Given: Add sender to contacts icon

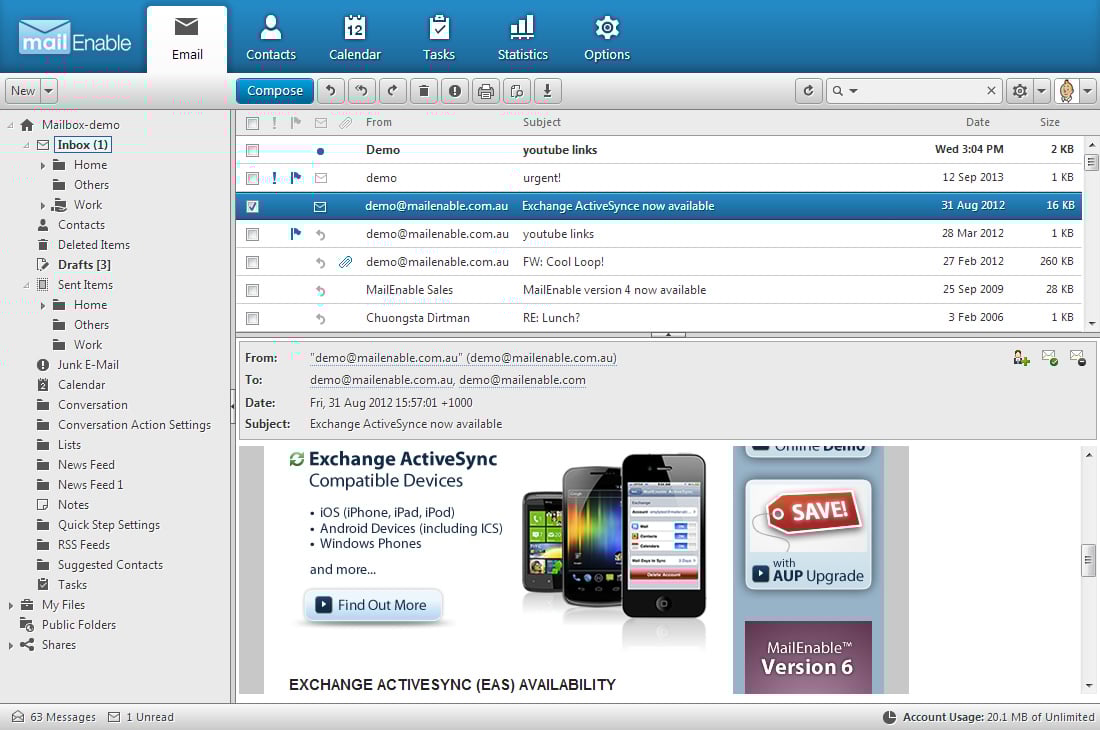Looking at the screenshot, I should pos(1021,357).
